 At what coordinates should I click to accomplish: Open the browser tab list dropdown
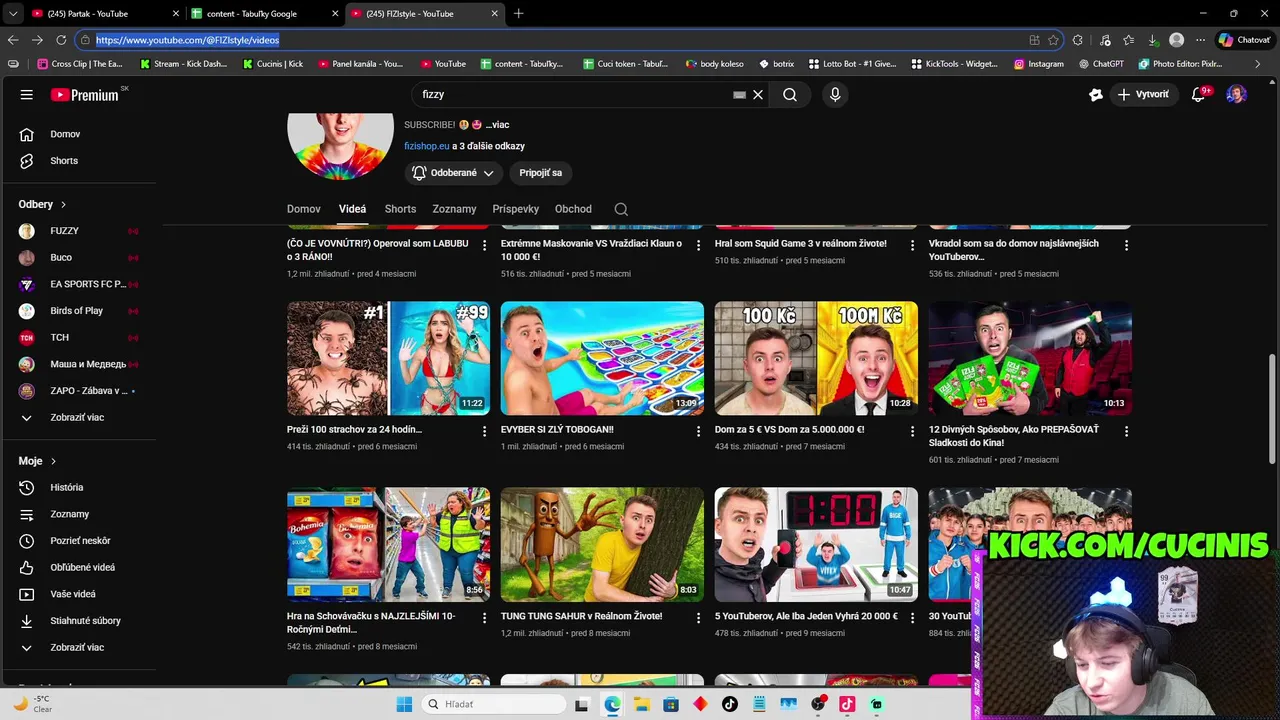tap(13, 14)
